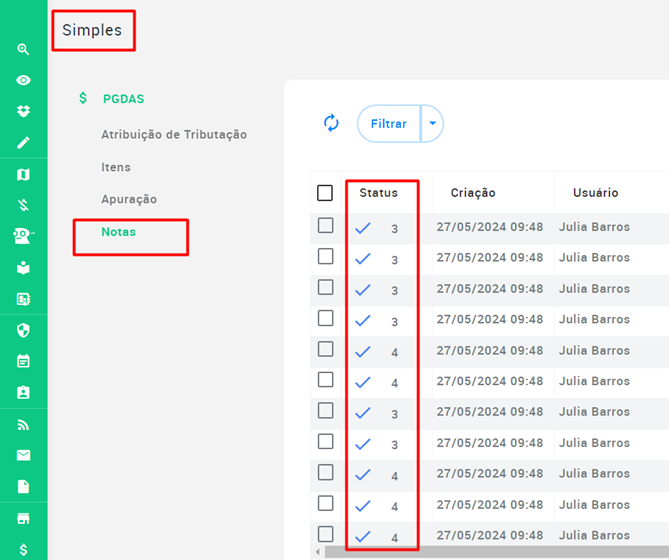669x560 pixels.
Task: Check the last visible row's checkbox
Action: pyautogui.click(x=326, y=534)
